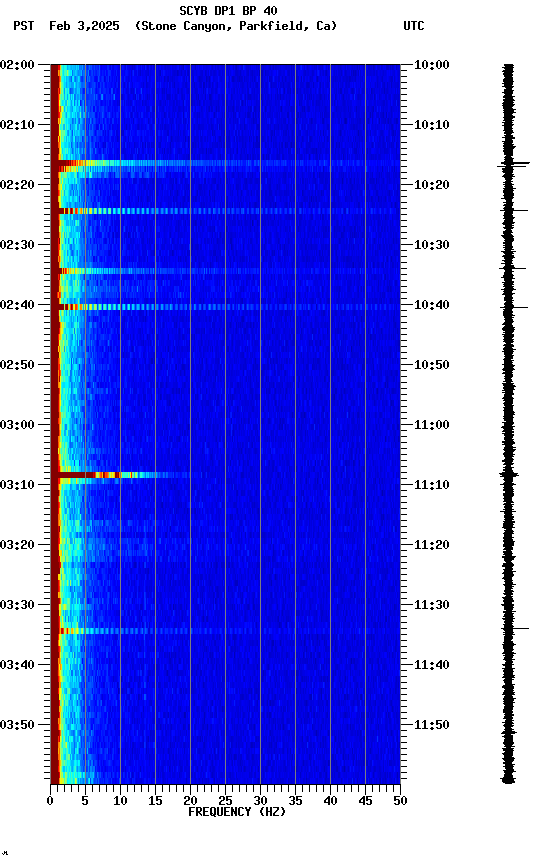Click the 20 Hz frequency axis label

click(x=190, y=801)
